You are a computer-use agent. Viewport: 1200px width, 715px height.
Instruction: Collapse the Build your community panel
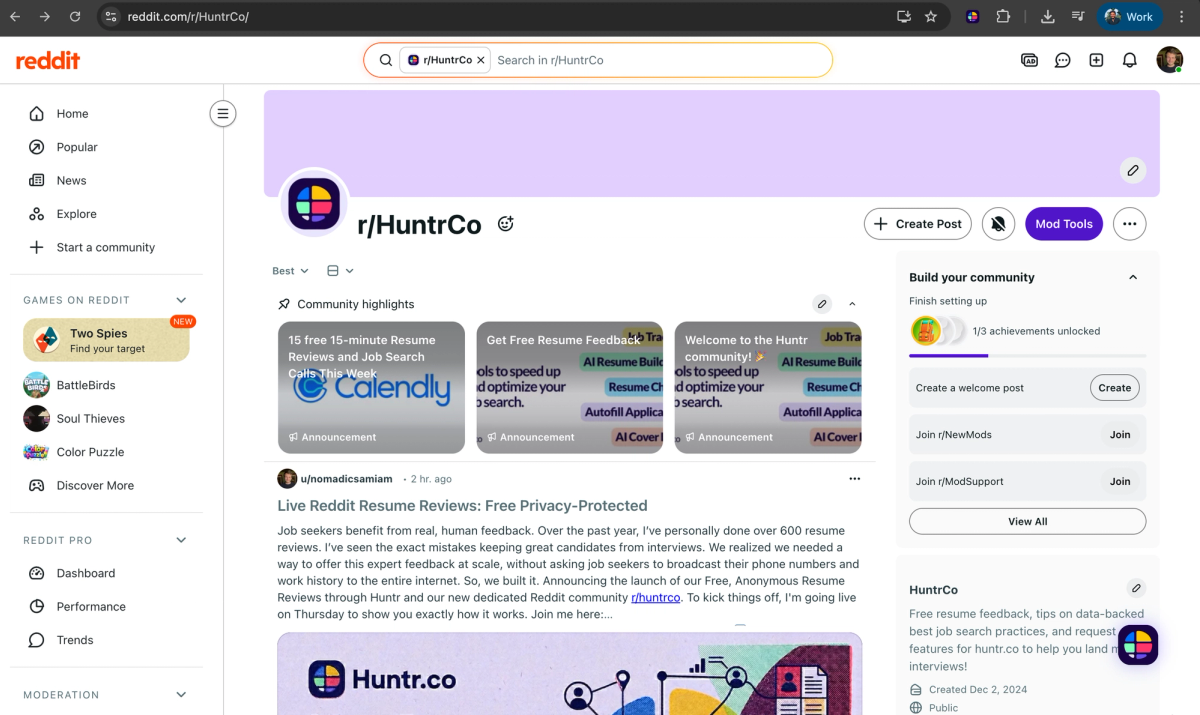coord(1133,277)
